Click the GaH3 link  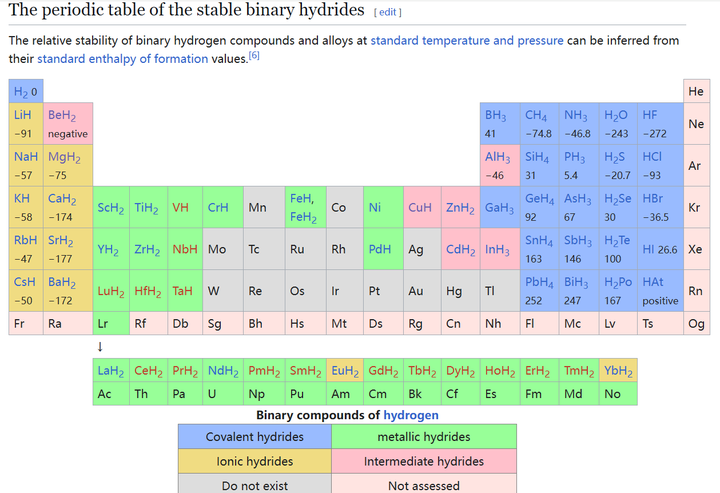click(497, 208)
